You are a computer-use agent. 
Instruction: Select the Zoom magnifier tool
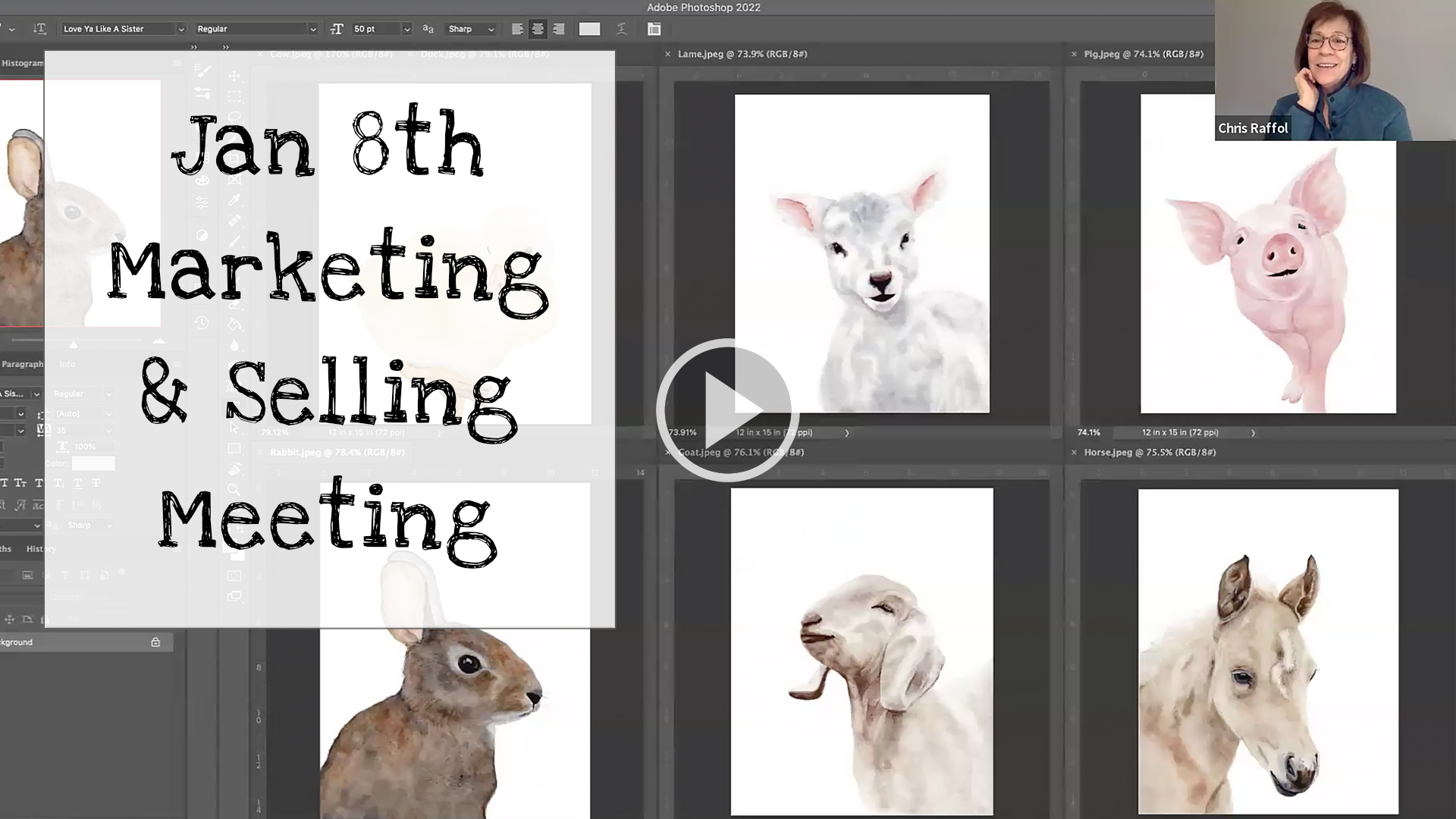coord(234,490)
